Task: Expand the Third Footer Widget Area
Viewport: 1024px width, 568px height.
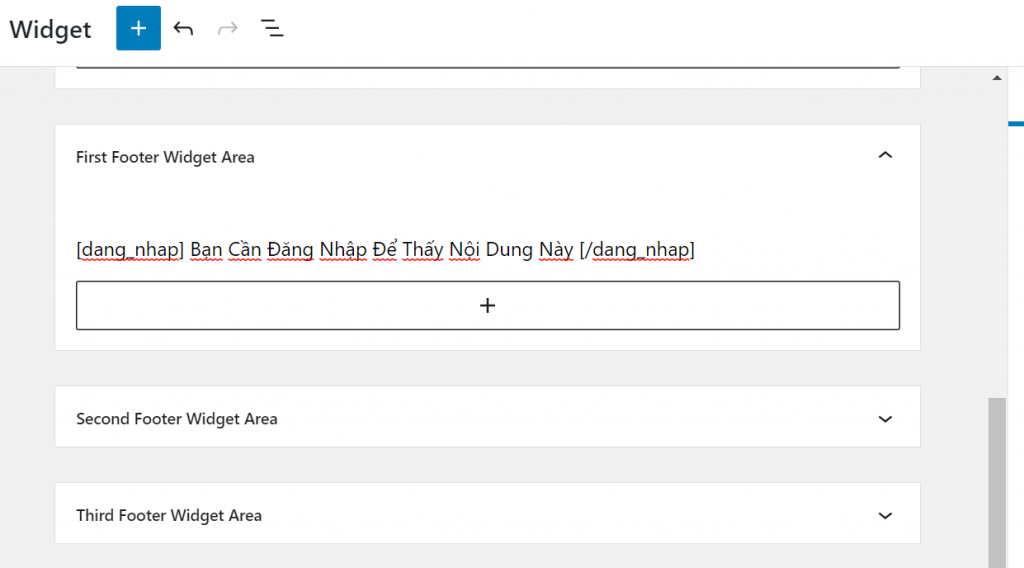Action: coord(885,516)
